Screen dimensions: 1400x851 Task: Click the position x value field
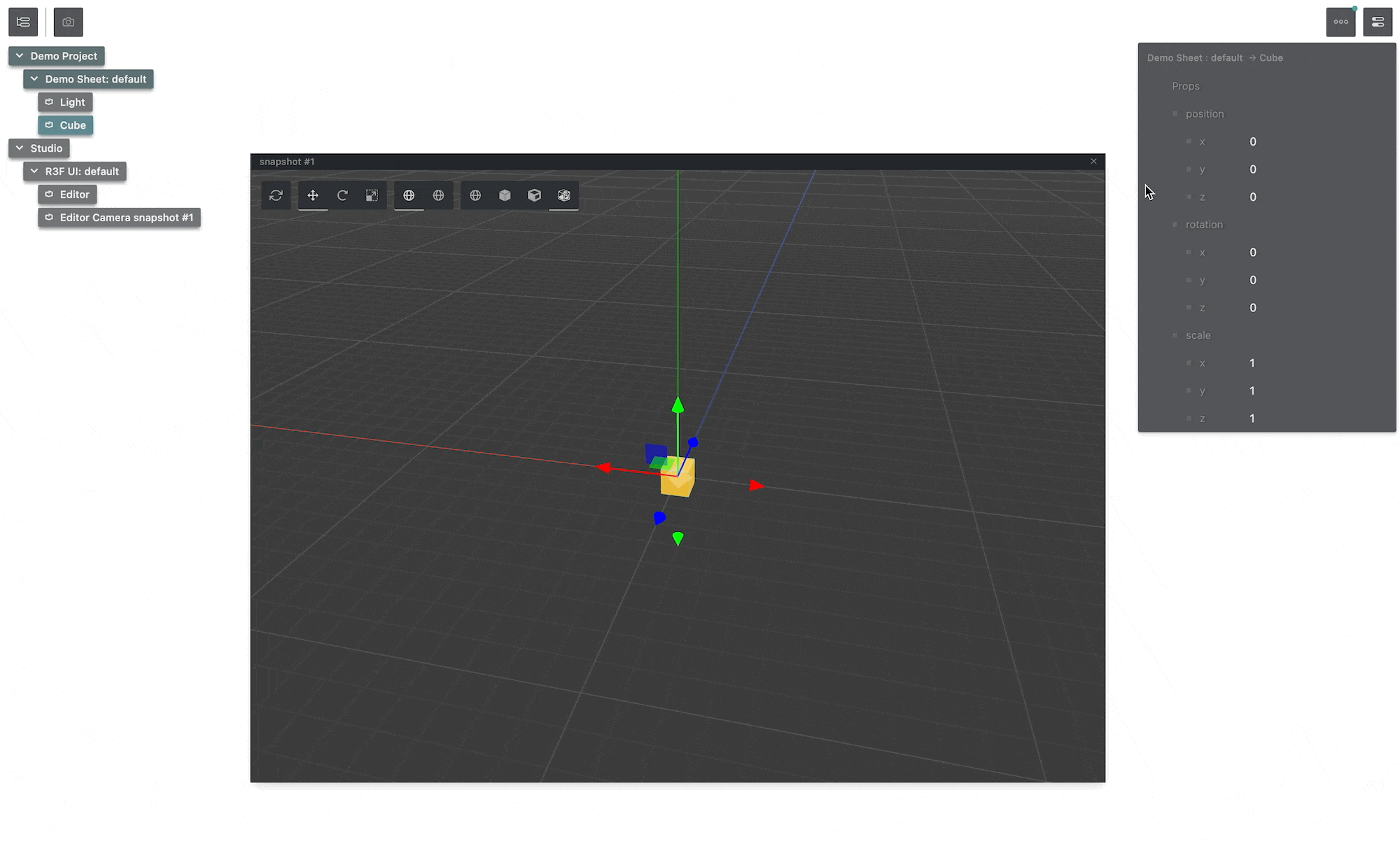[1253, 142]
